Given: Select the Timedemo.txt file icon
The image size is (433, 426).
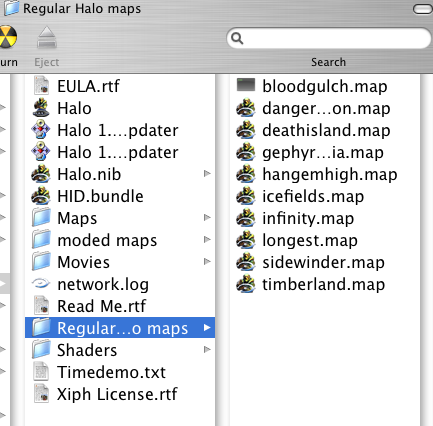Looking at the screenshot, I should [x=41, y=372].
